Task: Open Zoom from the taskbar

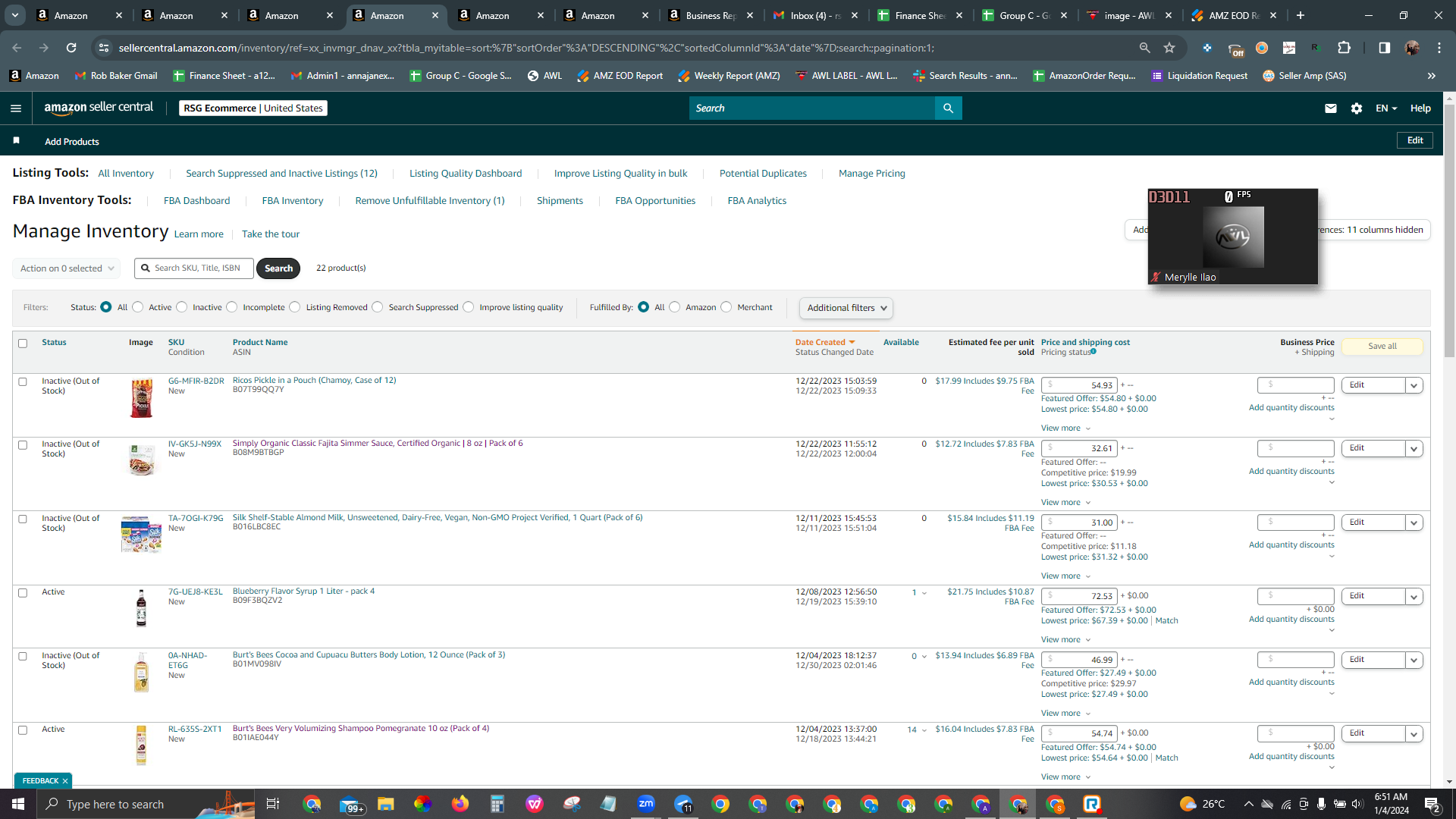Action: (x=646, y=804)
